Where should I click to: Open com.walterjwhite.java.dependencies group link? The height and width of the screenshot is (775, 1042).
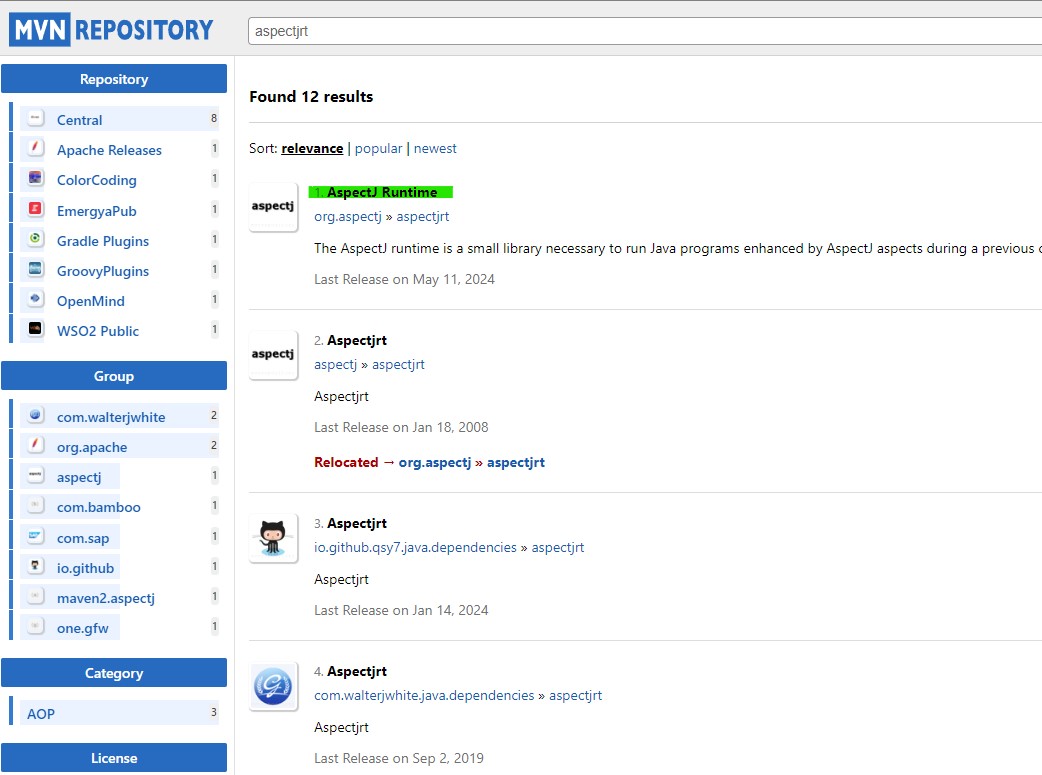click(424, 696)
